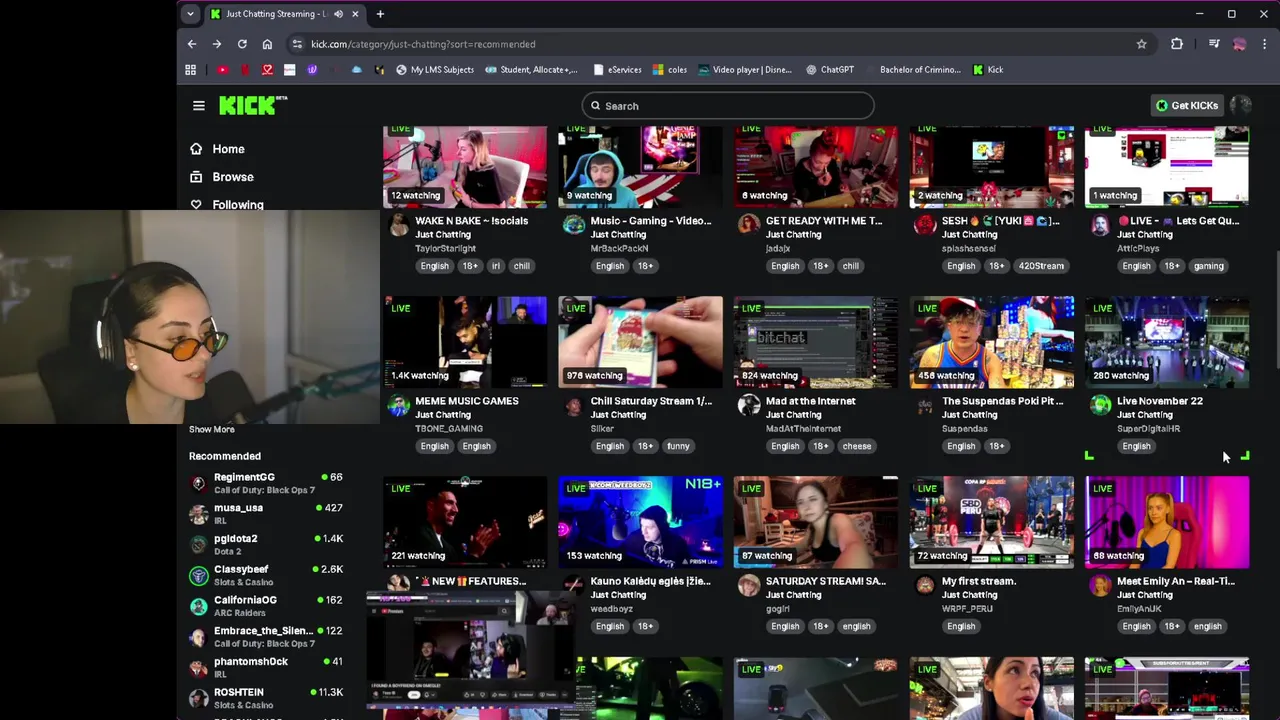Click the SuperDigitalHR avatar icon
This screenshot has width=1280, height=720.
coord(1100,405)
